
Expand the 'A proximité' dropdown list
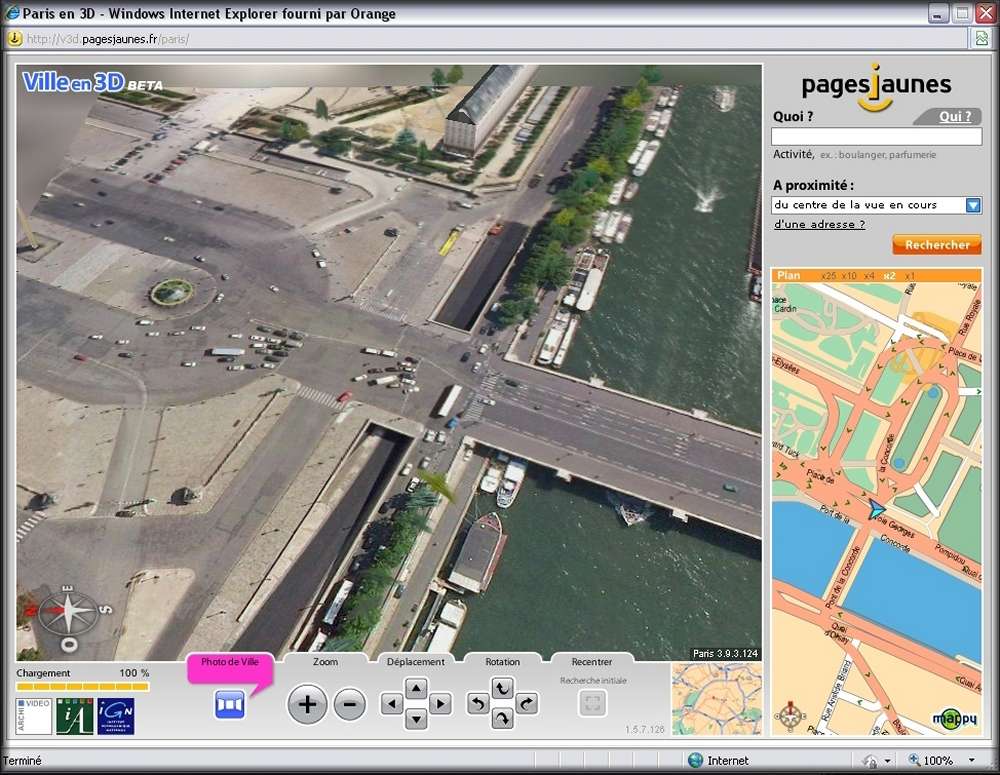pos(973,205)
